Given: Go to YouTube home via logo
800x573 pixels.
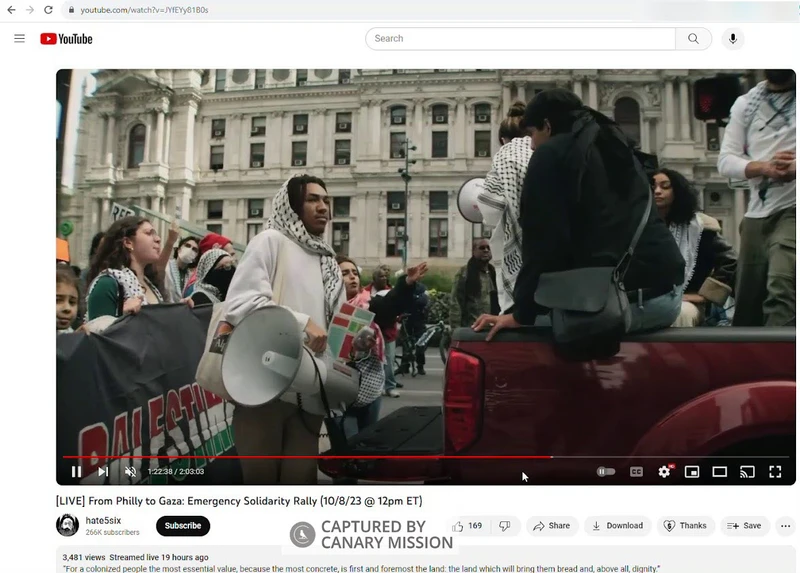Looking at the screenshot, I should [x=66, y=39].
